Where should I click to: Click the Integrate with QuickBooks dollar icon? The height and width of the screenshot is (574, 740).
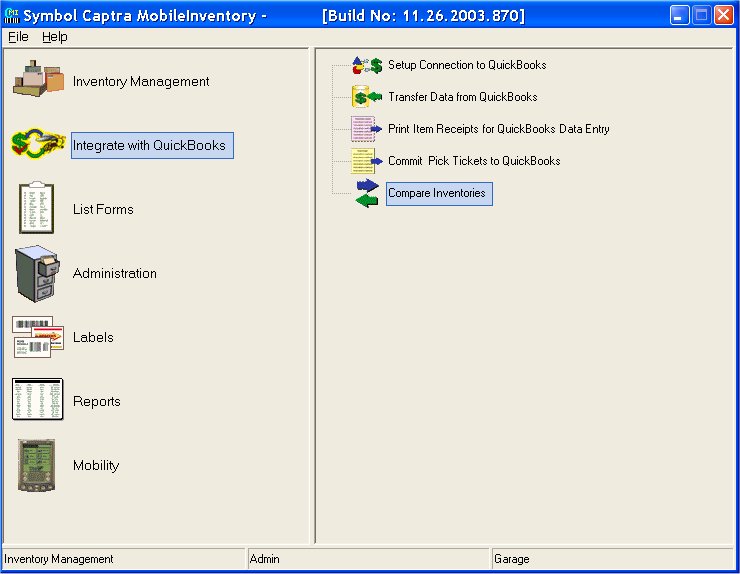(39, 143)
